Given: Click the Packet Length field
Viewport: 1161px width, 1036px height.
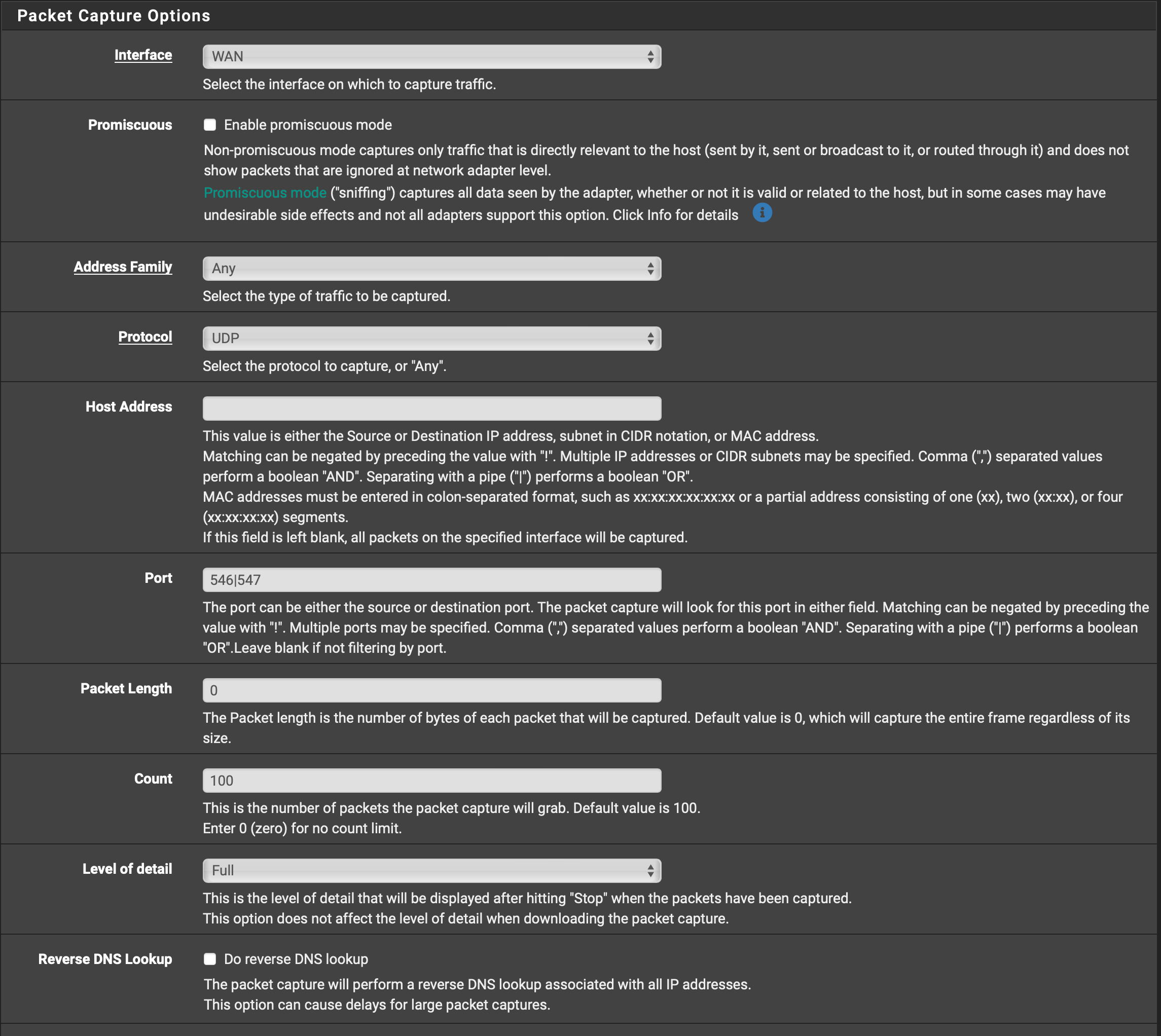Looking at the screenshot, I should click(431, 690).
